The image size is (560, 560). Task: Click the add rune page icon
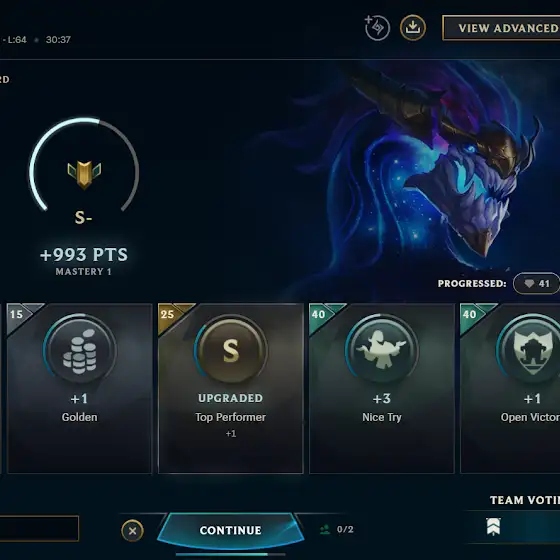(377, 28)
